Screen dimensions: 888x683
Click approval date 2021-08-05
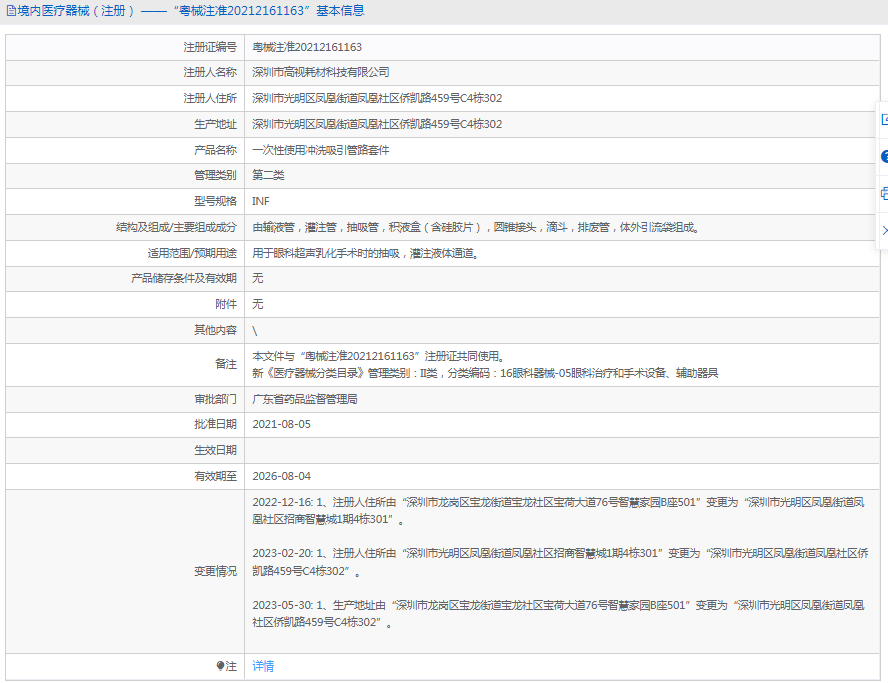(x=281, y=424)
